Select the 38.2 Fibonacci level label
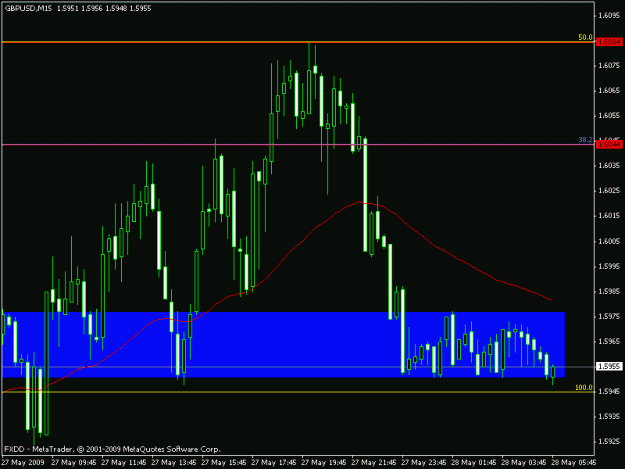The height and width of the screenshot is (469, 625). (585, 140)
